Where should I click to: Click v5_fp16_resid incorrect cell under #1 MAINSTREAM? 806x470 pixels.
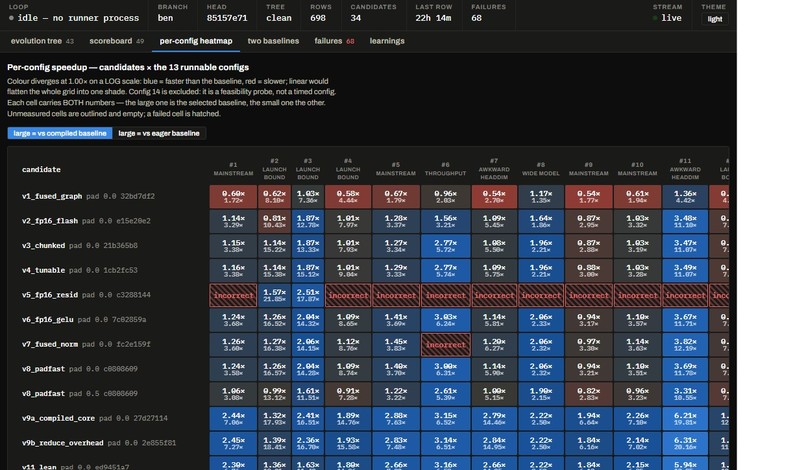(x=233, y=295)
